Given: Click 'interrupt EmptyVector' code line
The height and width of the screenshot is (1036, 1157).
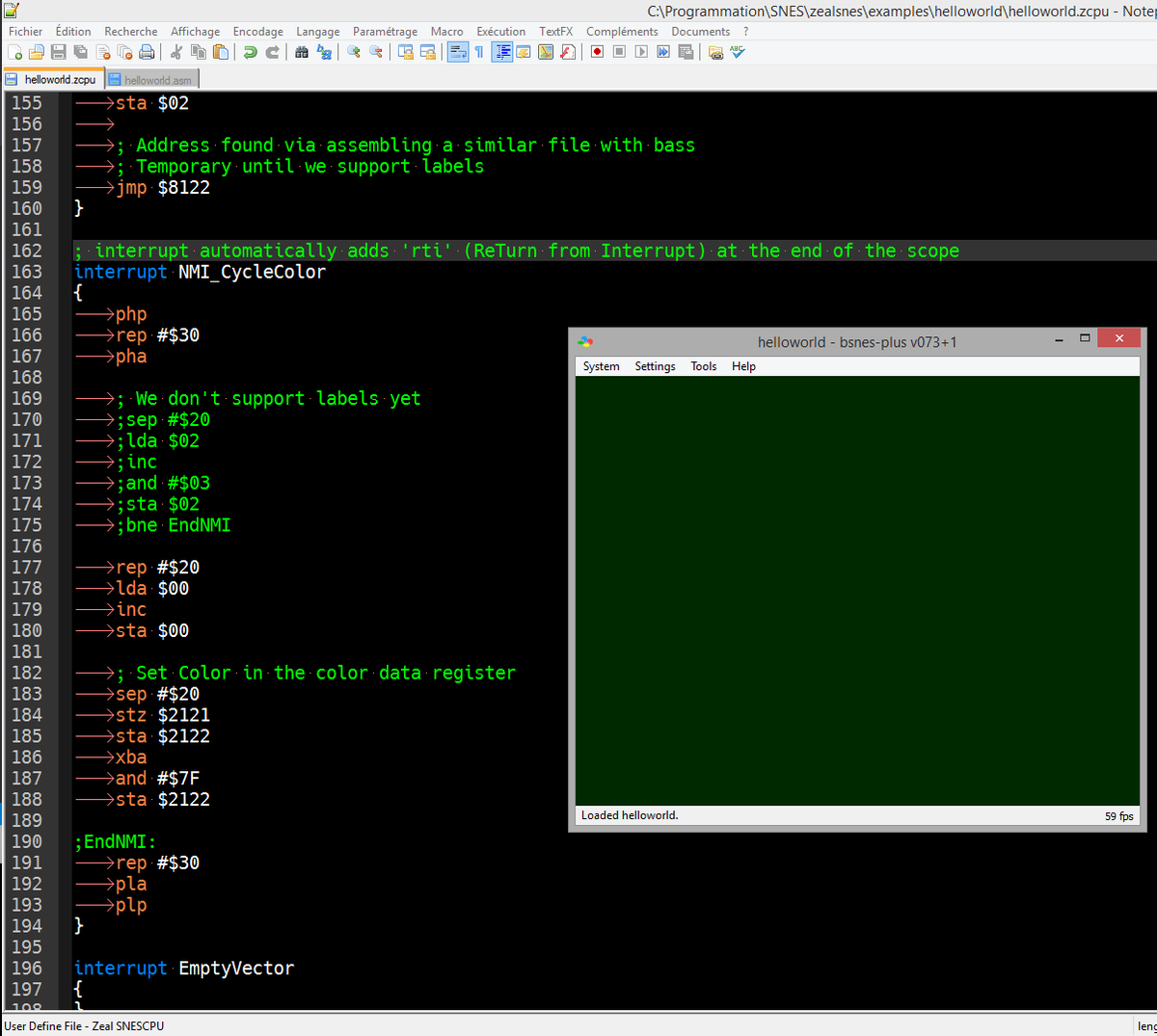Looking at the screenshot, I should 184,968.
